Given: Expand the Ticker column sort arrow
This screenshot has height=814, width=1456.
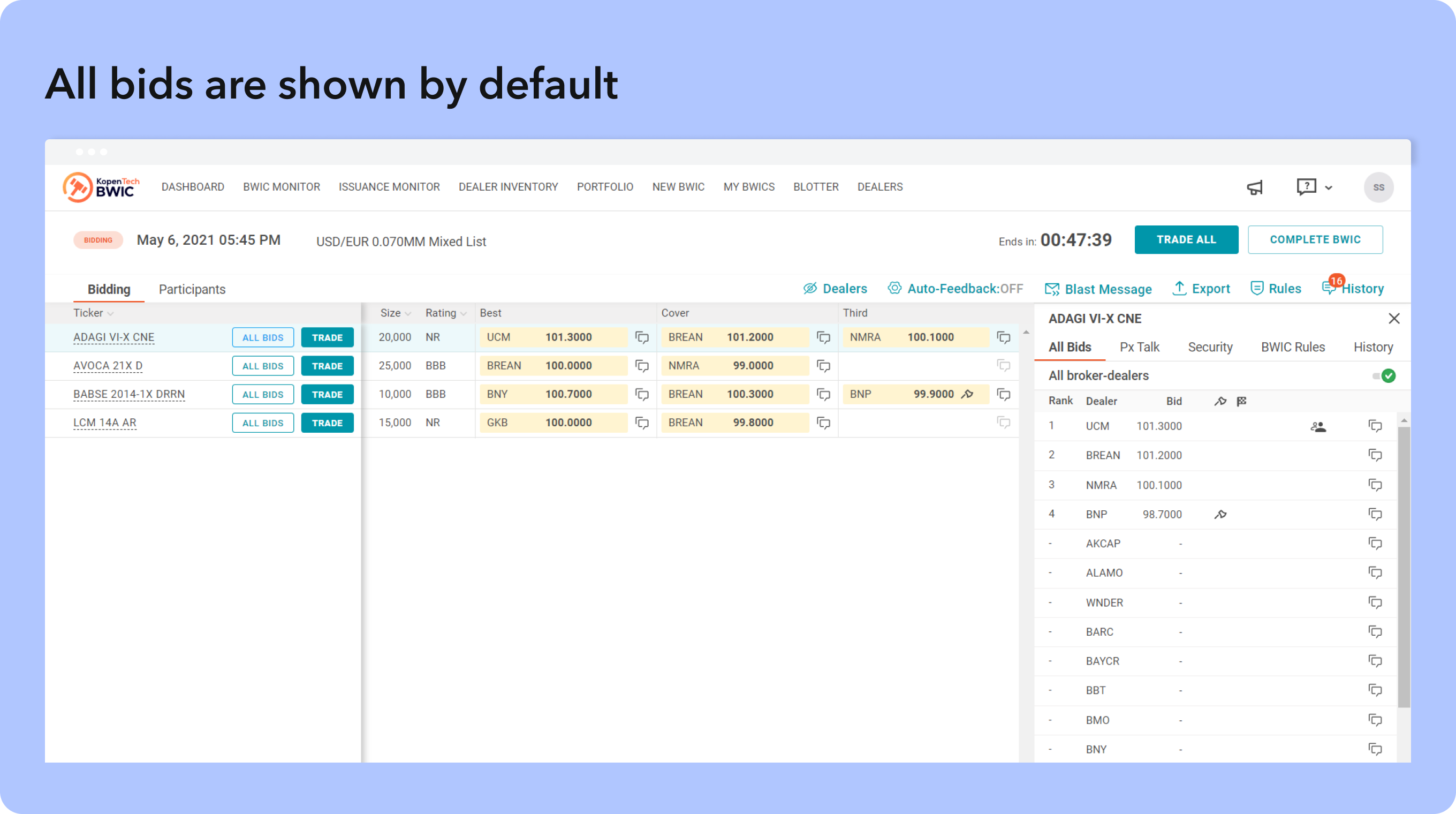Looking at the screenshot, I should click(x=111, y=314).
